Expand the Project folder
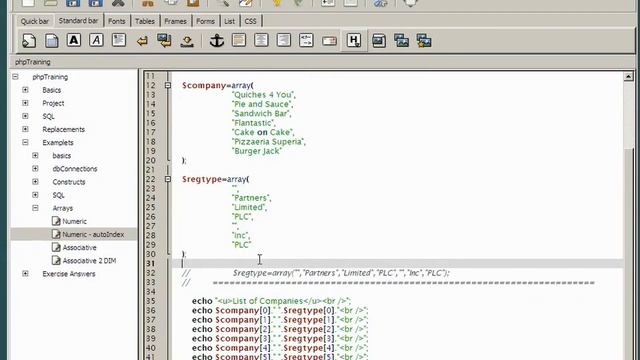This screenshot has width=640, height=360. coord(25,103)
